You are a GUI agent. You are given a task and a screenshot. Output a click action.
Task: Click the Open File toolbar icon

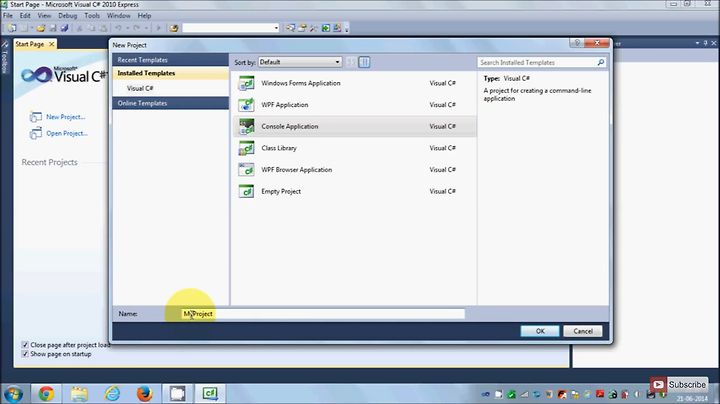(40, 28)
